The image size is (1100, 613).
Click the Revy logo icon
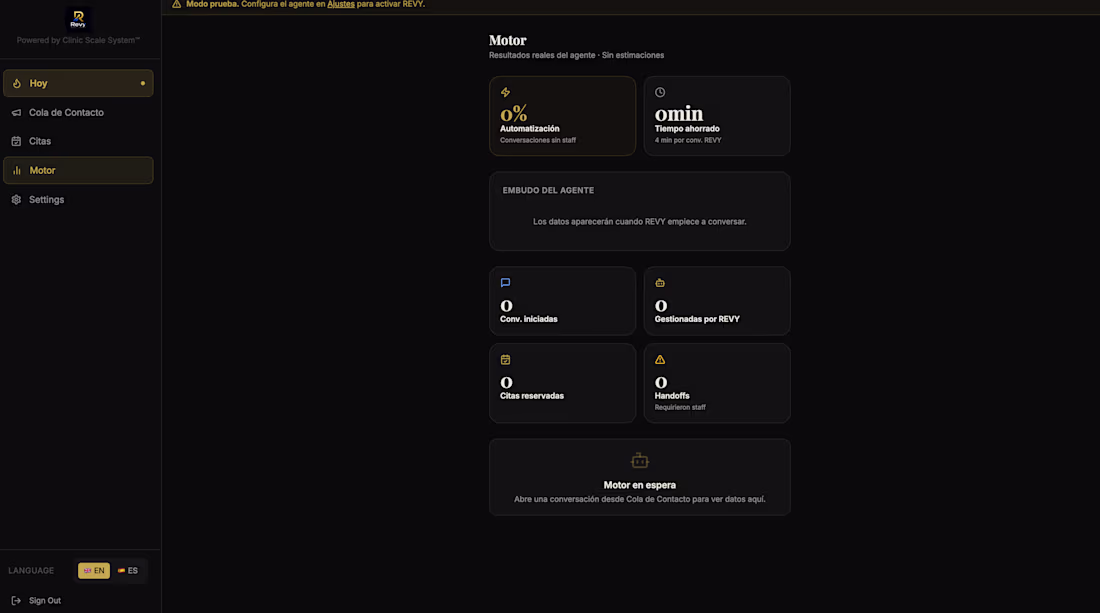(x=78, y=19)
